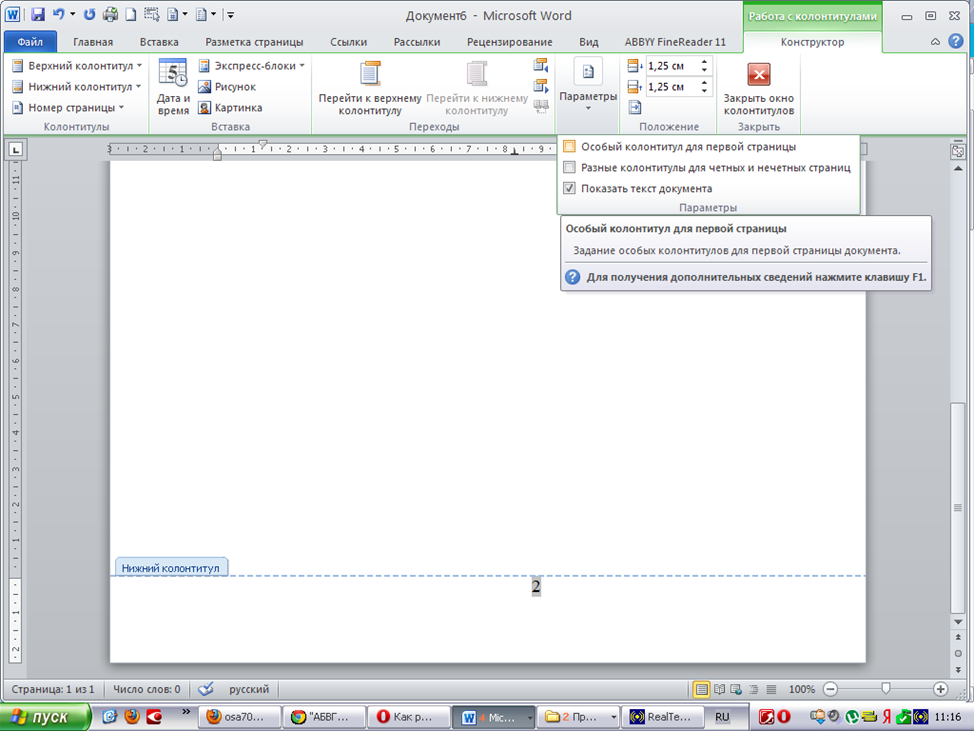Open Word help question mark icon
The width and height of the screenshot is (974, 731).
956,42
